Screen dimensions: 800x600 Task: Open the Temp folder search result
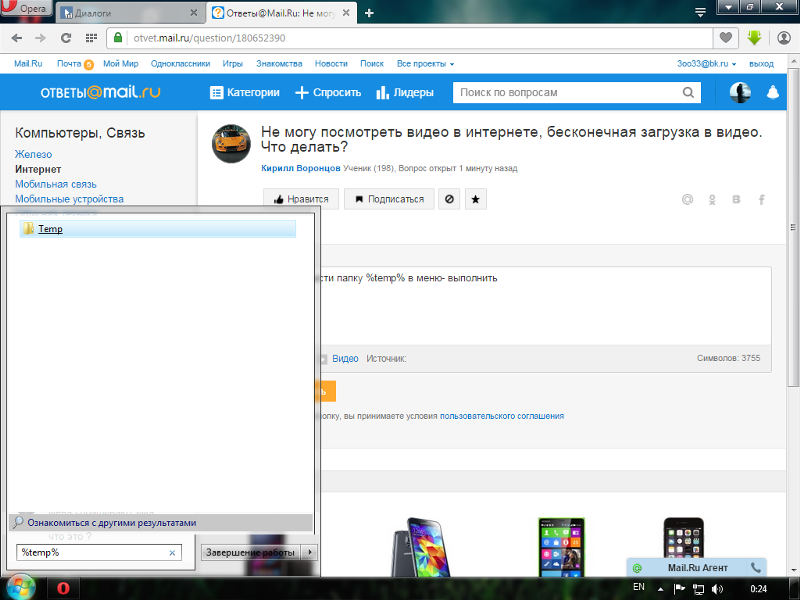[x=158, y=229]
